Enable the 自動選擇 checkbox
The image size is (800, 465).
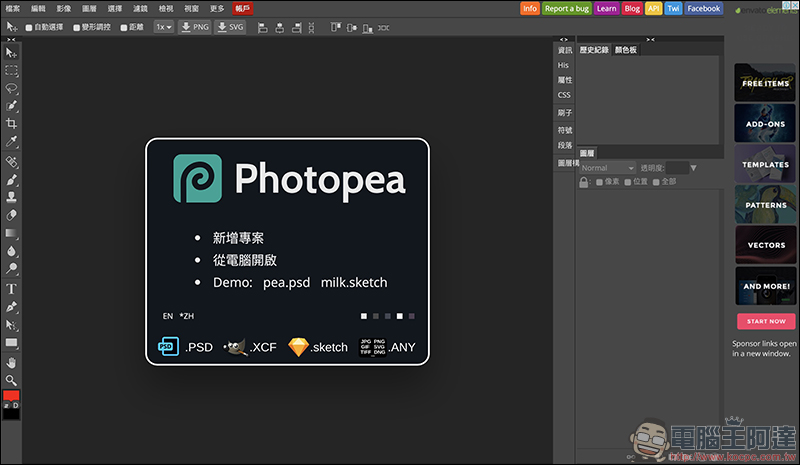[29, 28]
